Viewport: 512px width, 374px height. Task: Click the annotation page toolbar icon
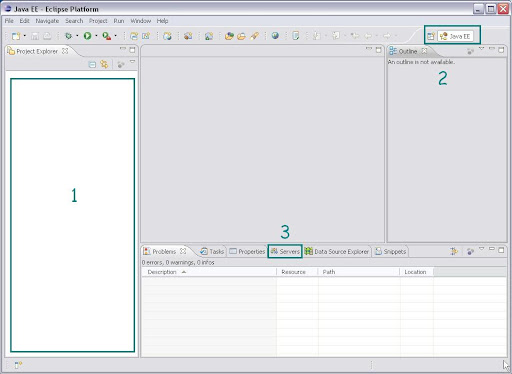coord(296,36)
